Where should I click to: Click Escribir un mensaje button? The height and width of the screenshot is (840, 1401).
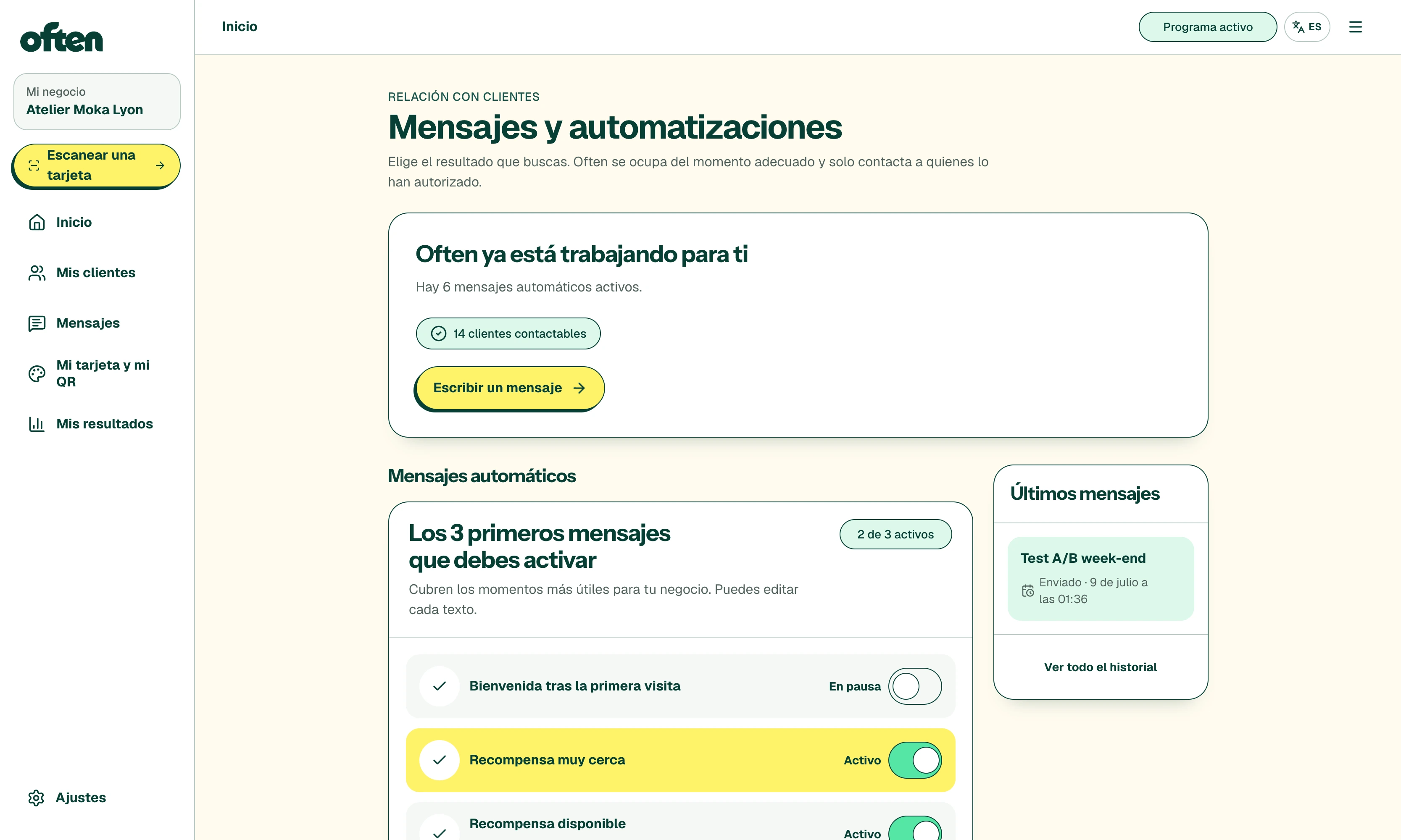tap(510, 388)
